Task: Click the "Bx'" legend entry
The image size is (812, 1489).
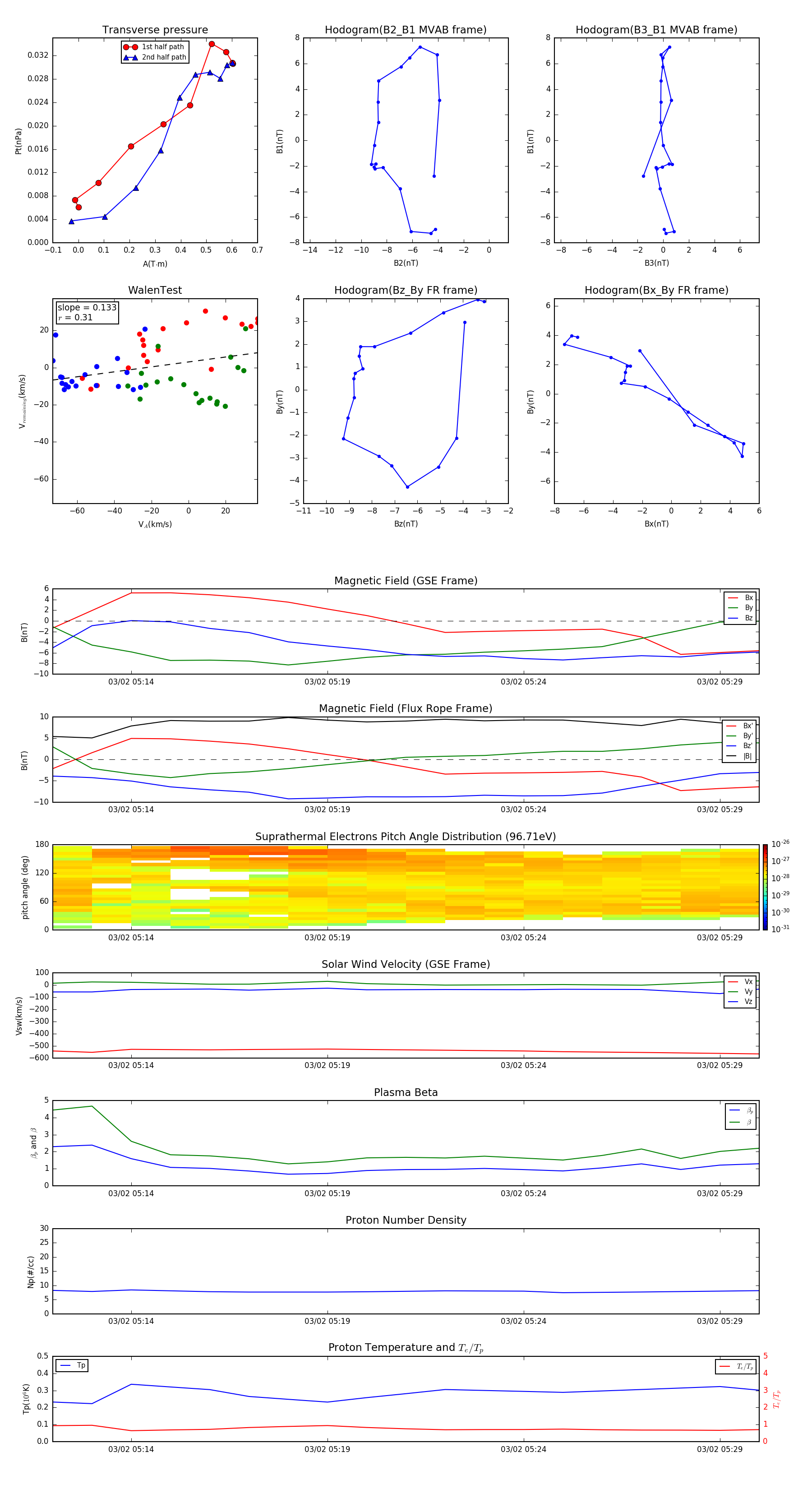Action: point(739,726)
